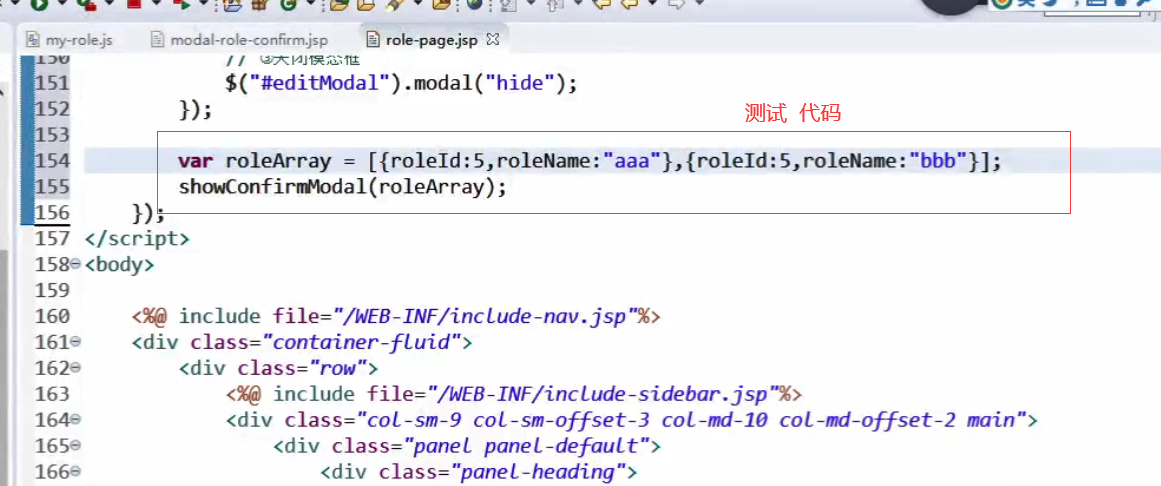Click the include-sidebar.jsp include directive
Screen dimensions: 1161x486
pos(515,394)
